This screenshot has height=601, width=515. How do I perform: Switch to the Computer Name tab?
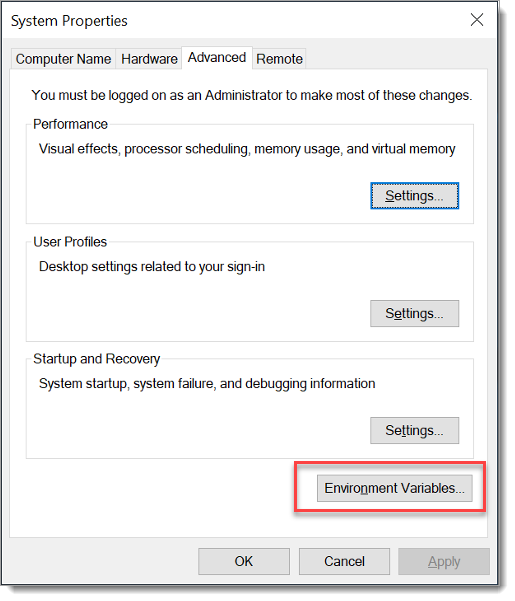coord(63,59)
